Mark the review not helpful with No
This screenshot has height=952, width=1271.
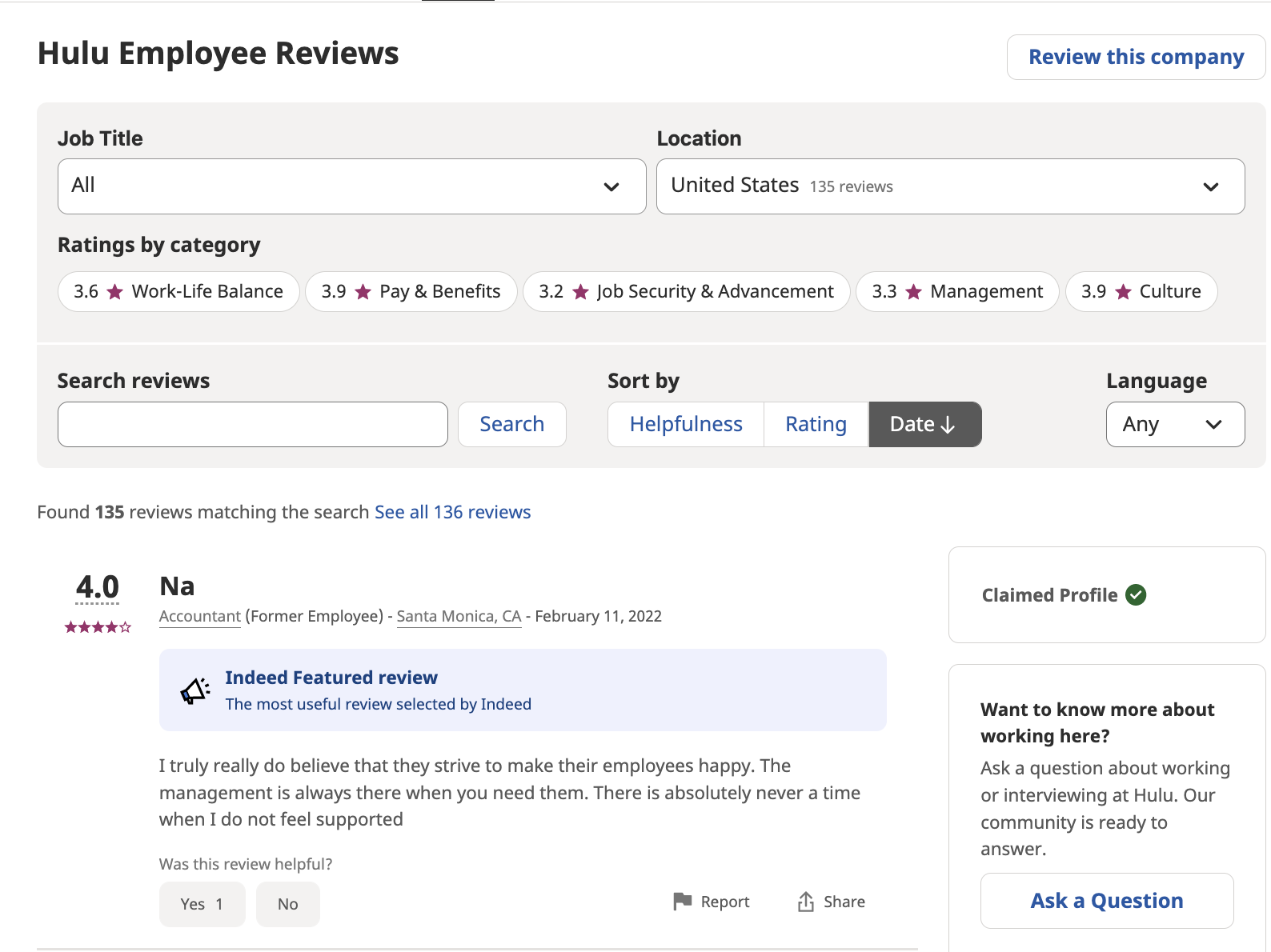[288, 904]
